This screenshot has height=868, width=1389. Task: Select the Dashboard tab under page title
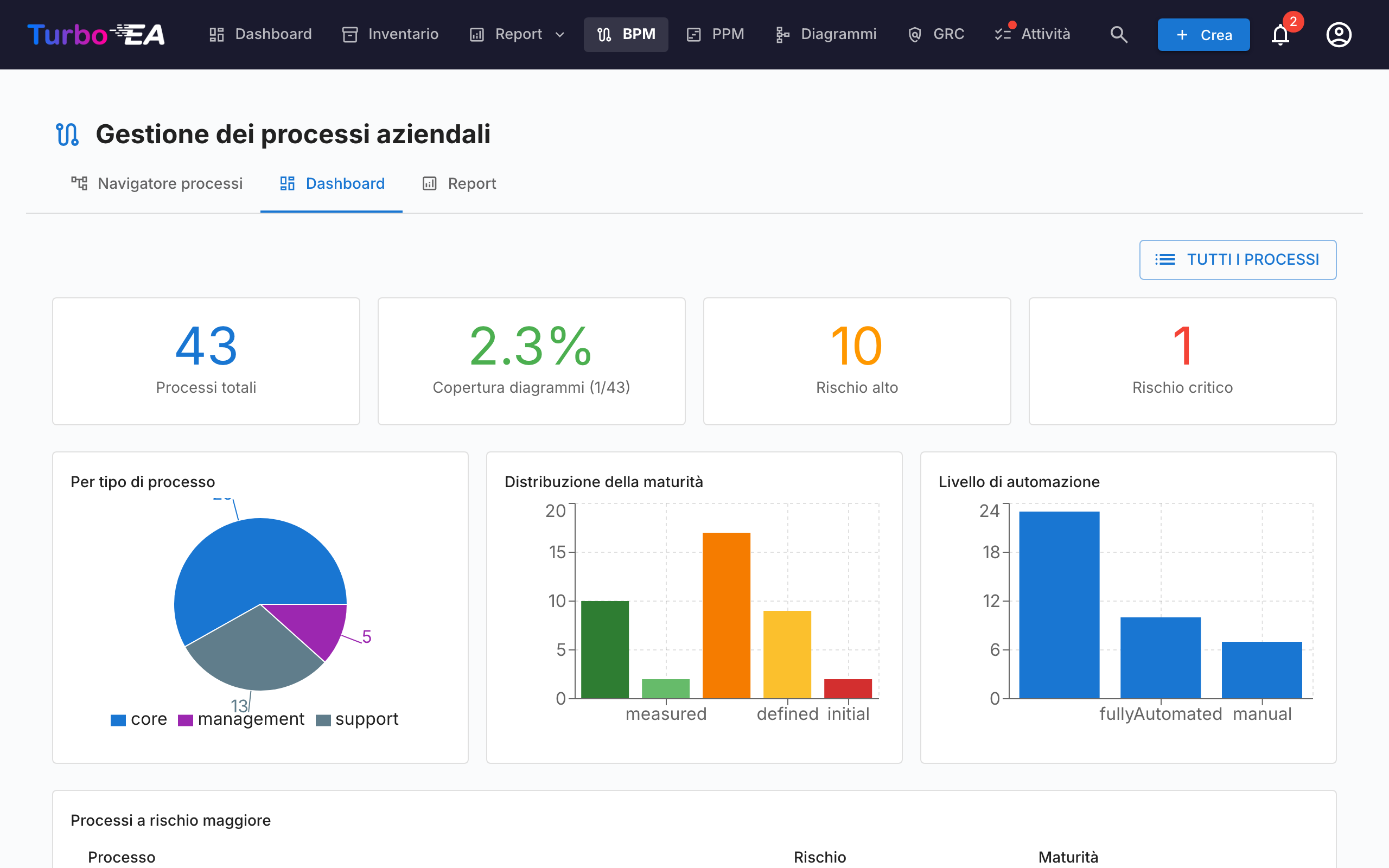(331, 183)
